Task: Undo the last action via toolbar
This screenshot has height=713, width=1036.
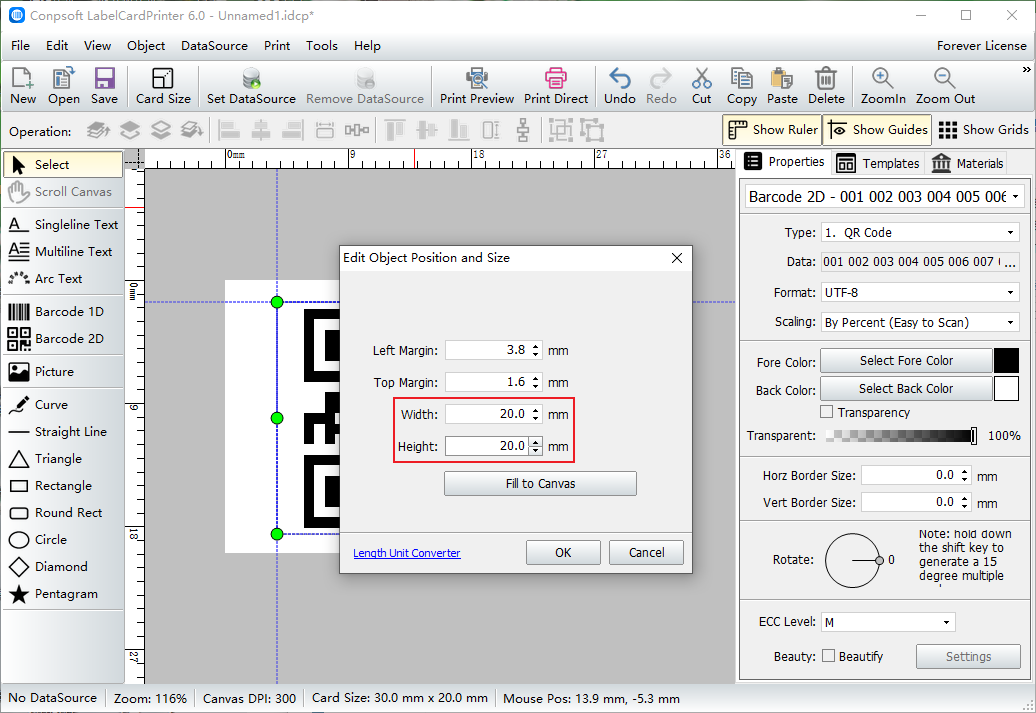Action: pyautogui.click(x=620, y=86)
